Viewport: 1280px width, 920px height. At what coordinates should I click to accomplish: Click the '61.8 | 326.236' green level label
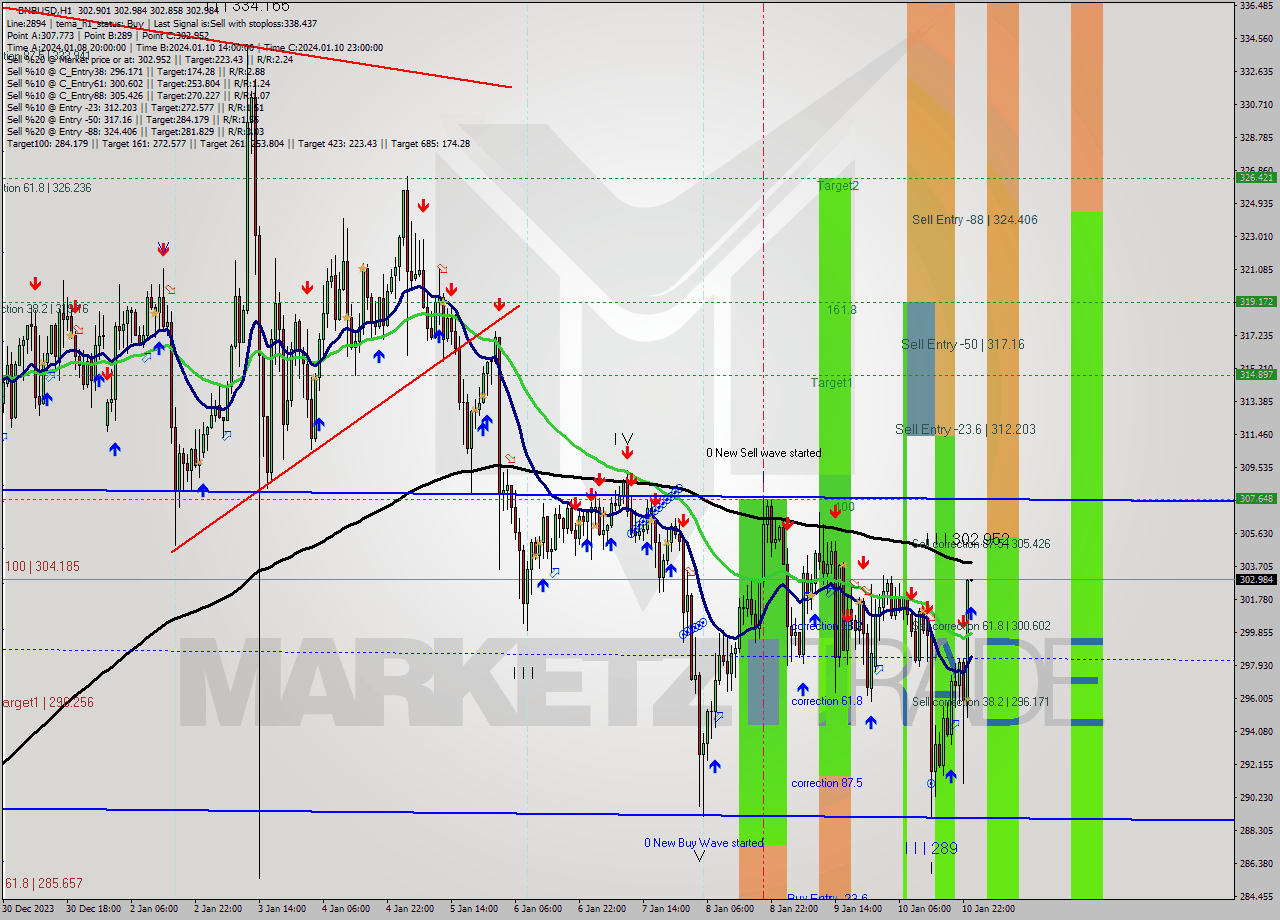[46, 187]
